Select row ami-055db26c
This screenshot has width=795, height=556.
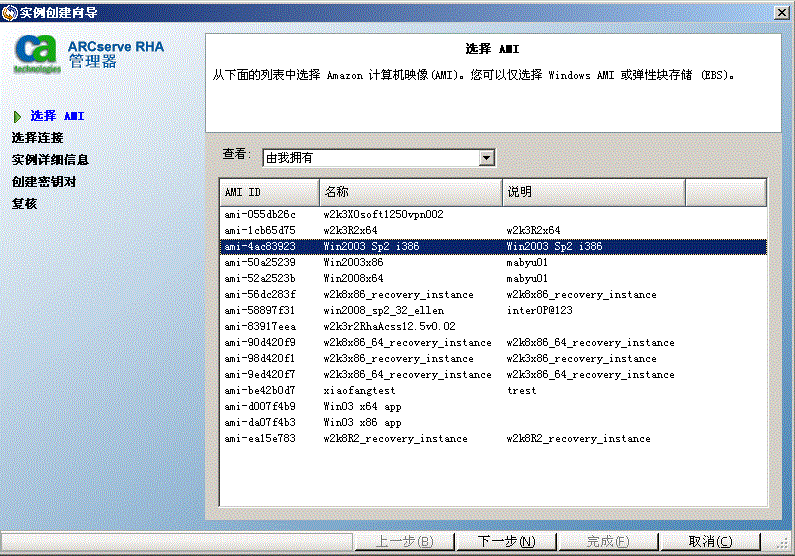pos(493,214)
